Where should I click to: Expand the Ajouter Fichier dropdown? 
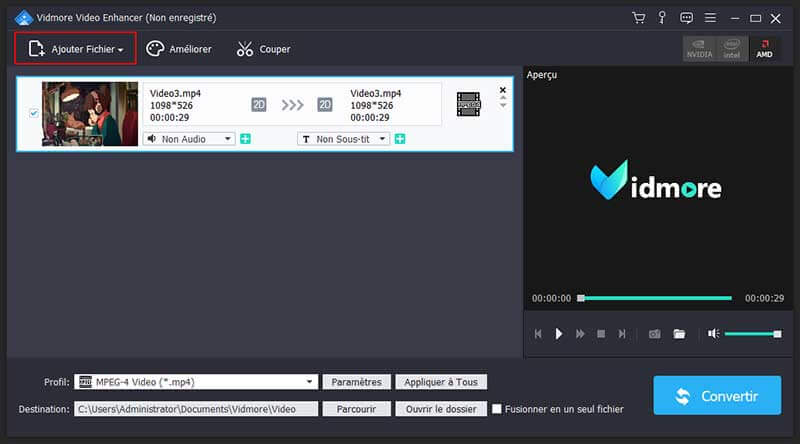120,49
